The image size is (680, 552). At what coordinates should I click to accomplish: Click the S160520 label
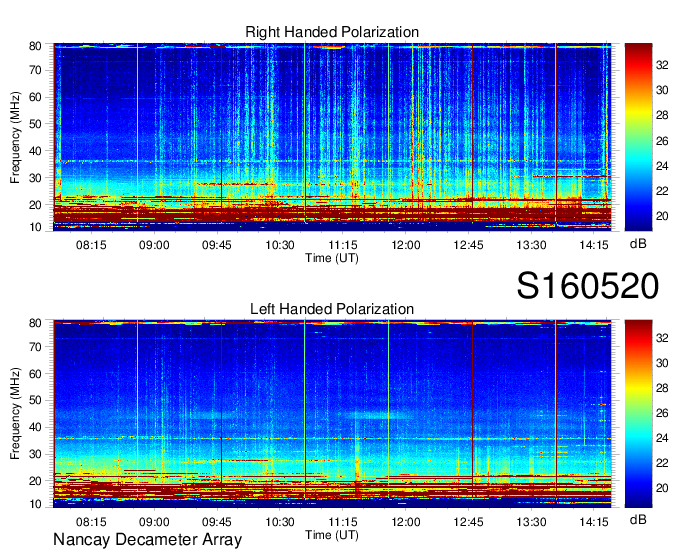click(588, 286)
